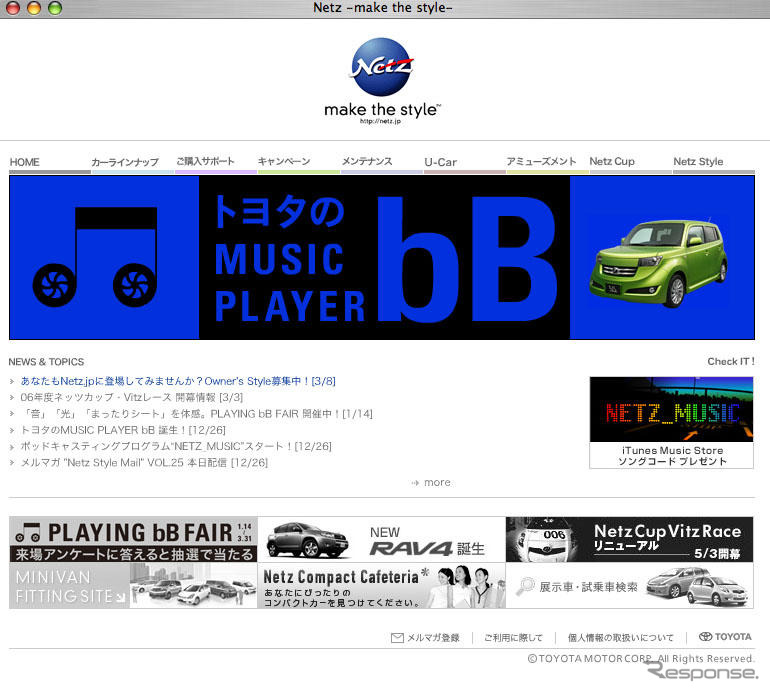Open the 06年度ネッツカップ Vitzレース news link
This screenshot has width=770, height=692.
coord(132,397)
